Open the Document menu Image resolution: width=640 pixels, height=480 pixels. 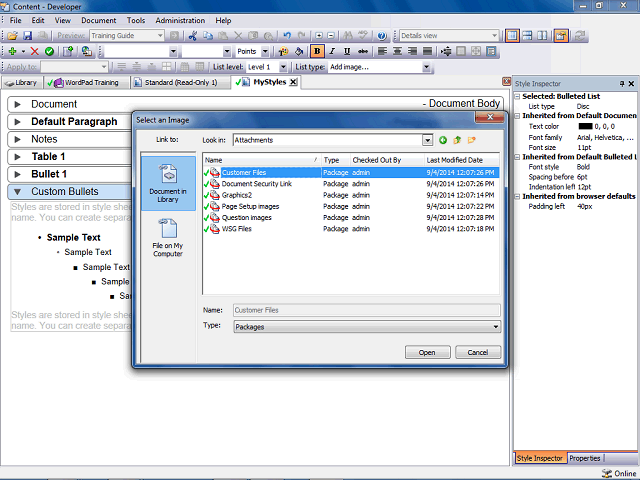(x=98, y=20)
